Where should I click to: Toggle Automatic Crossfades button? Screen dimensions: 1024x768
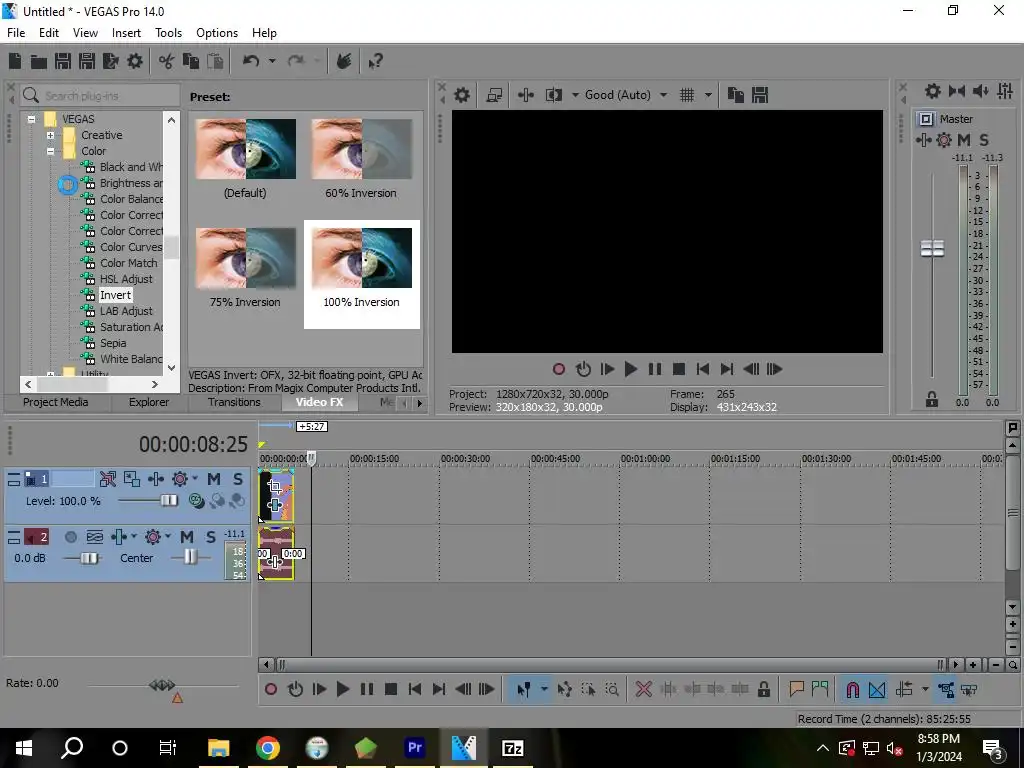click(877, 689)
